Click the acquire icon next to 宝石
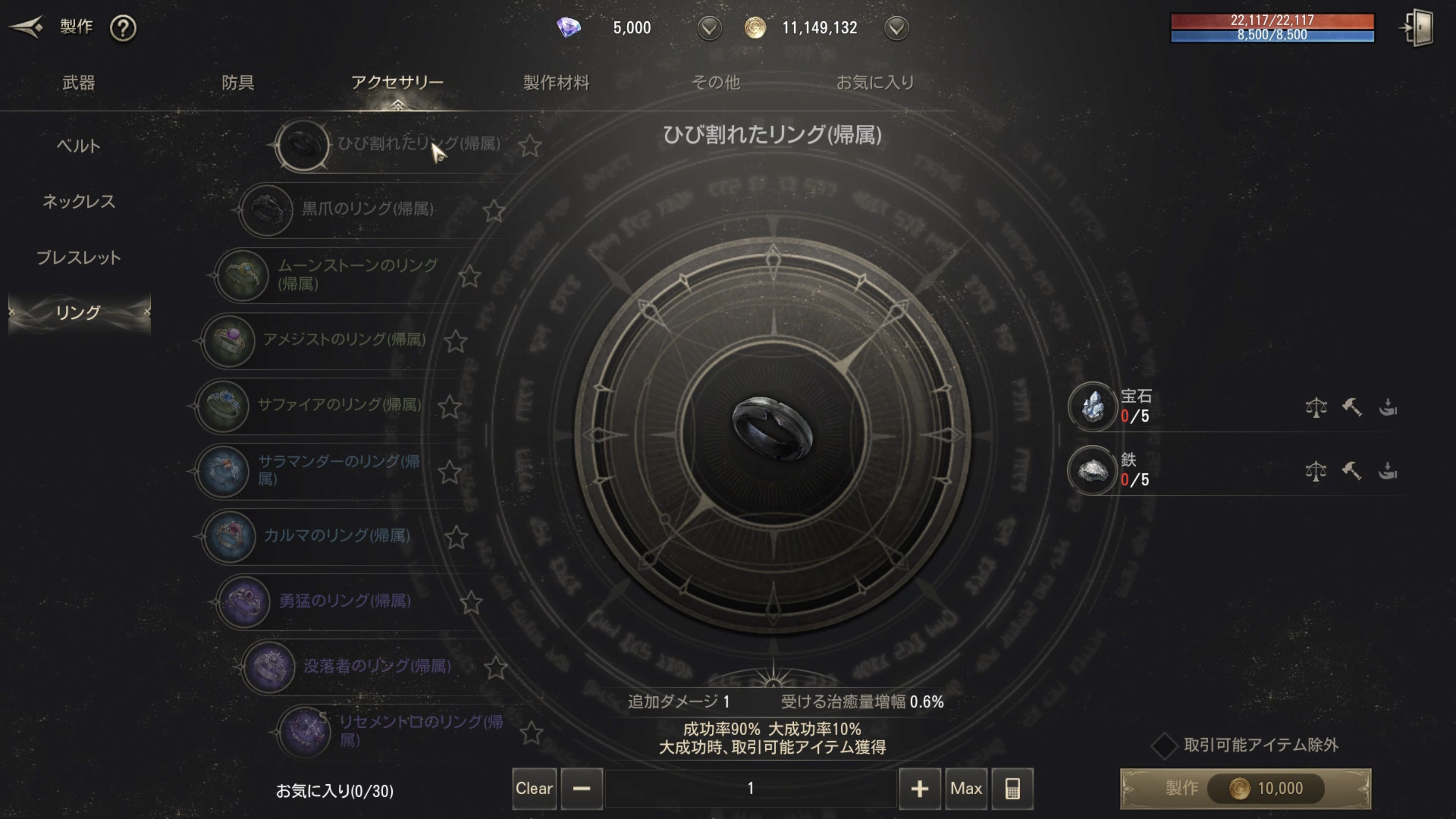The image size is (1456, 819). [1388, 407]
